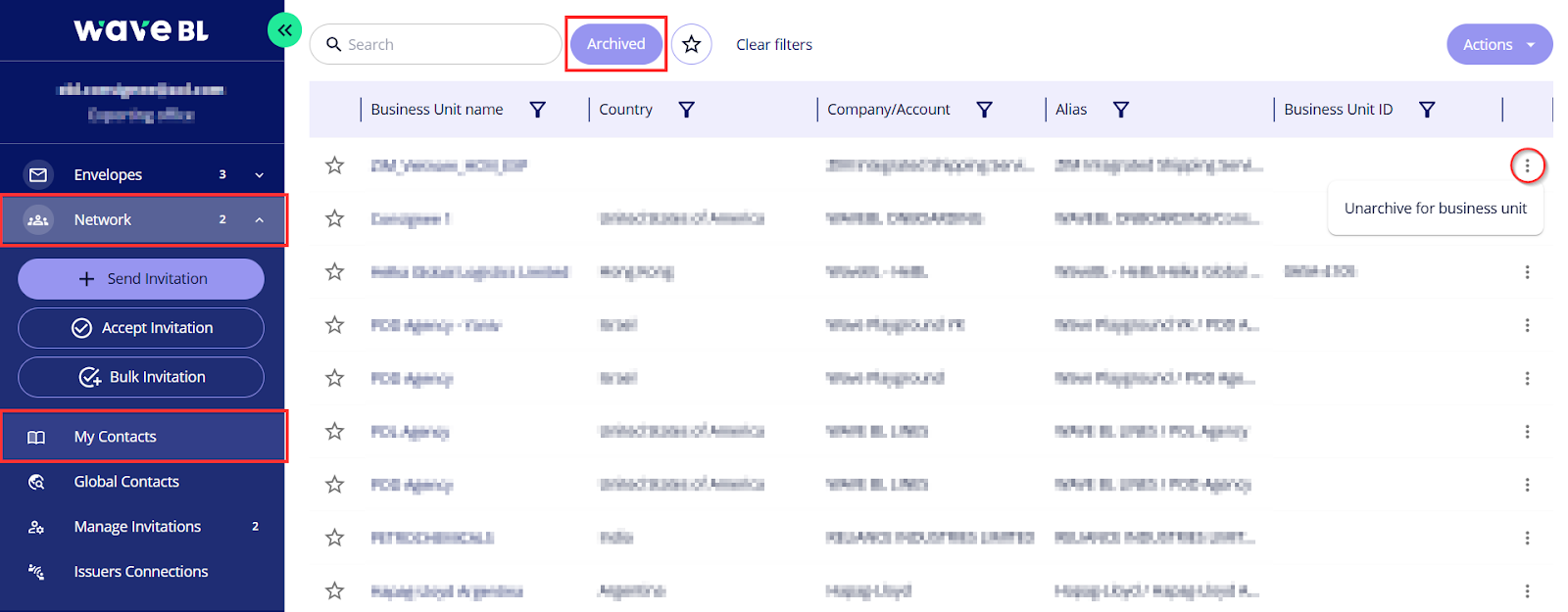Screen dimensions: 1568x612
Task: Click the Accept Invitation button
Action: coord(141,328)
